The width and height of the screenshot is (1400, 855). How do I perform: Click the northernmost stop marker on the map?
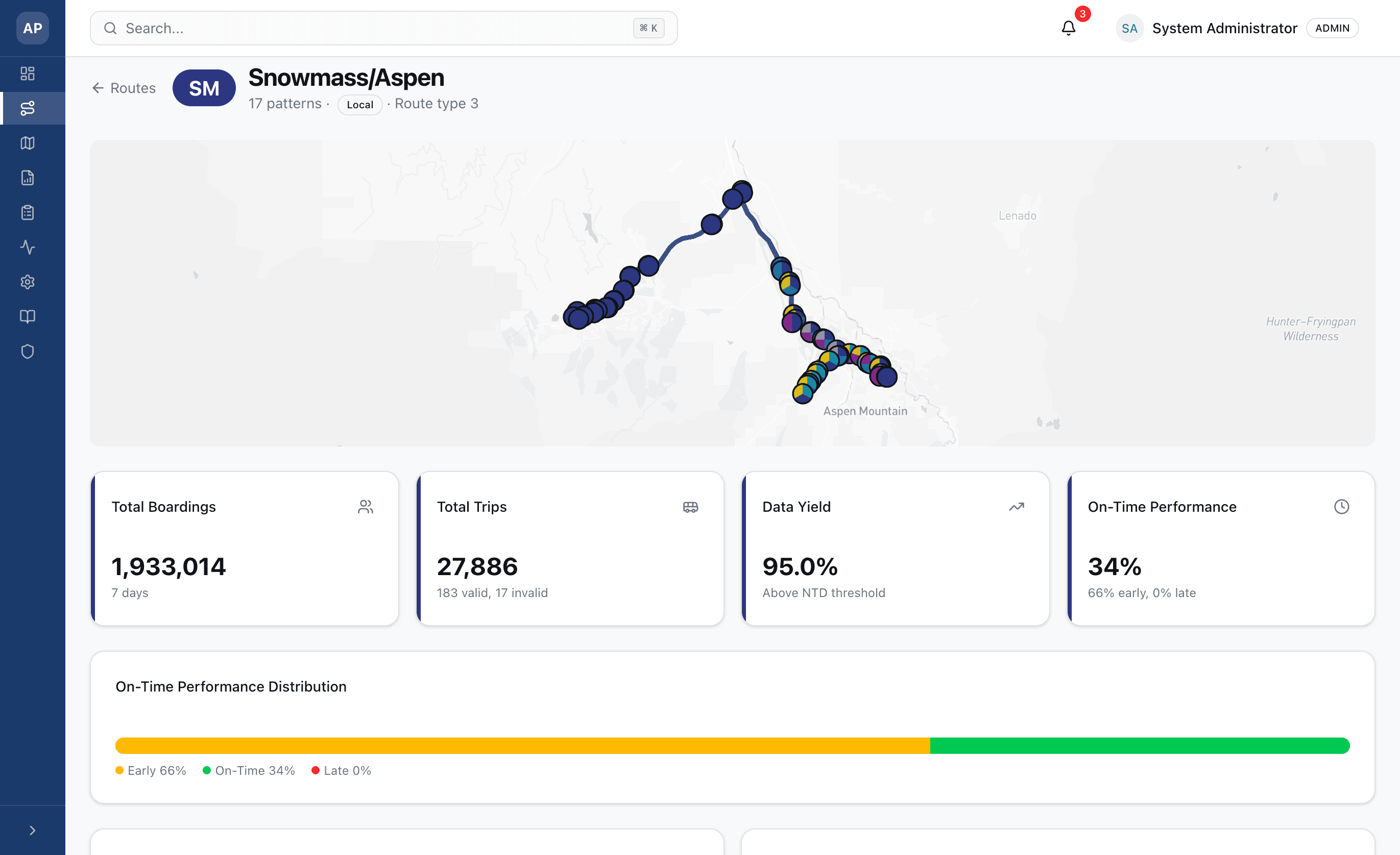tap(742, 191)
